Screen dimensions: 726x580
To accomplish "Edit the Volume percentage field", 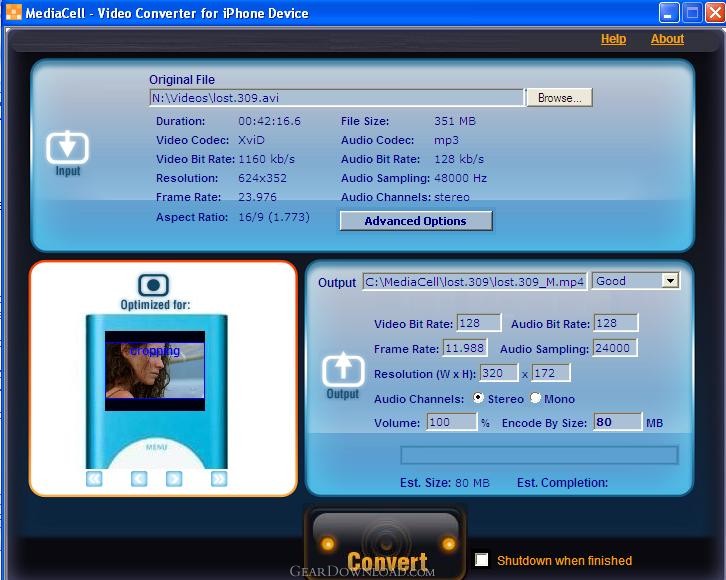I will pyautogui.click(x=451, y=422).
